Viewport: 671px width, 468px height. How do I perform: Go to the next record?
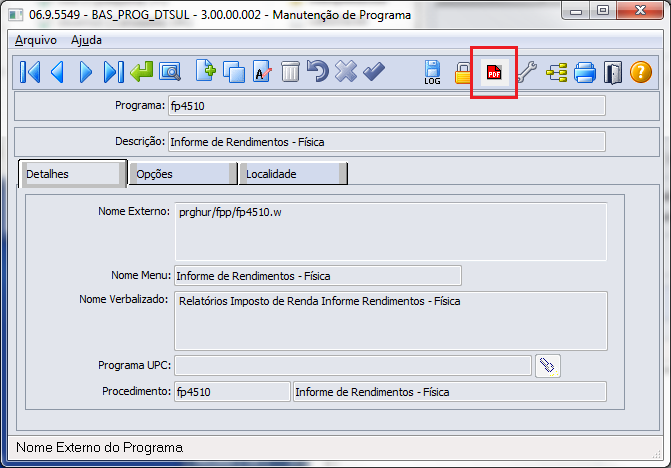click(x=86, y=72)
